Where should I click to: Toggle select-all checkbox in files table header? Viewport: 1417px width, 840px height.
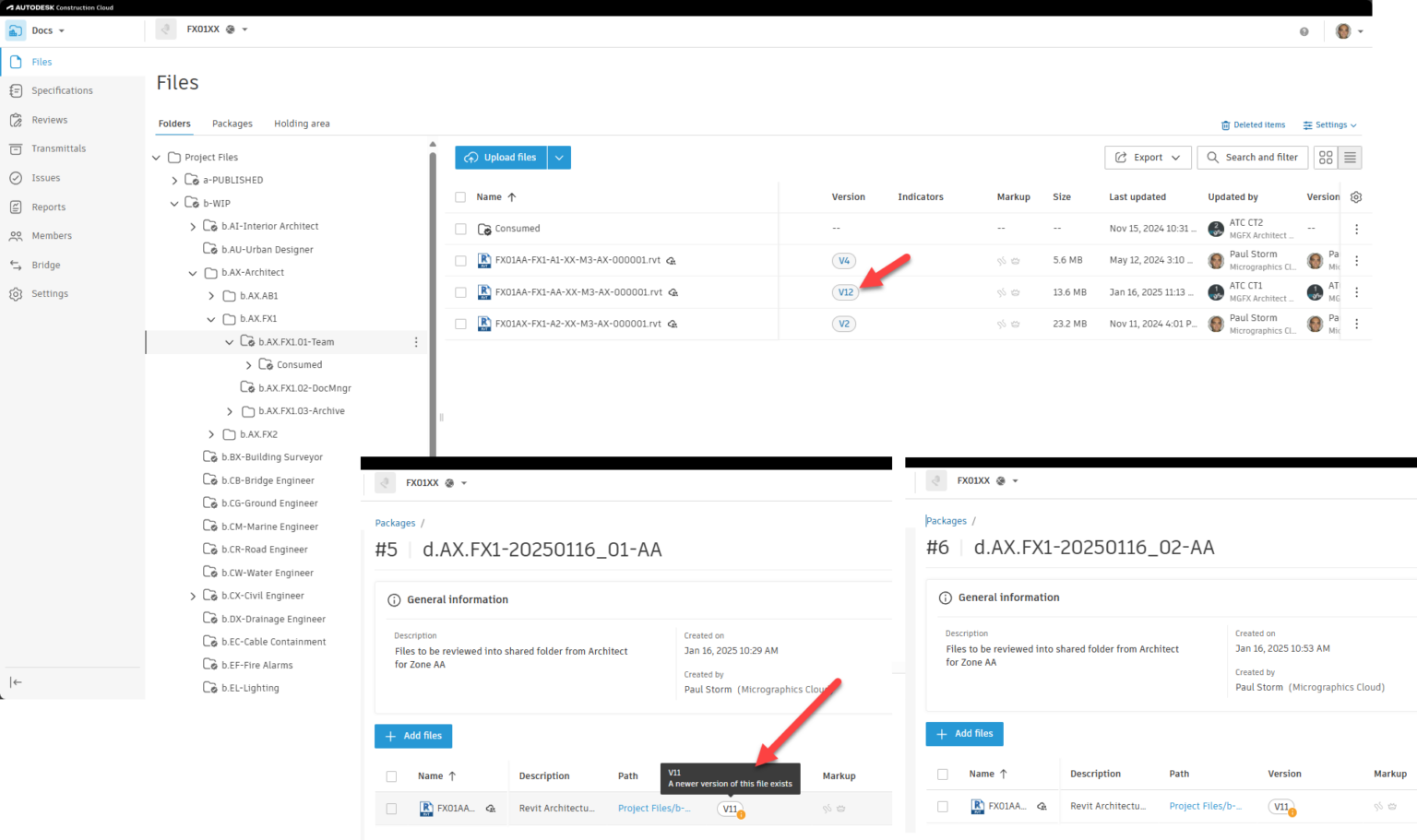click(x=460, y=197)
